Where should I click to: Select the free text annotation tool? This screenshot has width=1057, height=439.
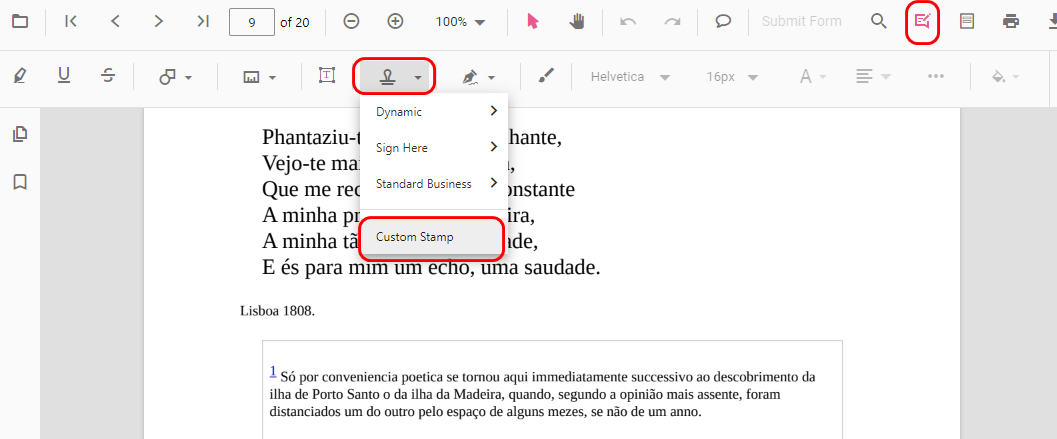(327, 76)
